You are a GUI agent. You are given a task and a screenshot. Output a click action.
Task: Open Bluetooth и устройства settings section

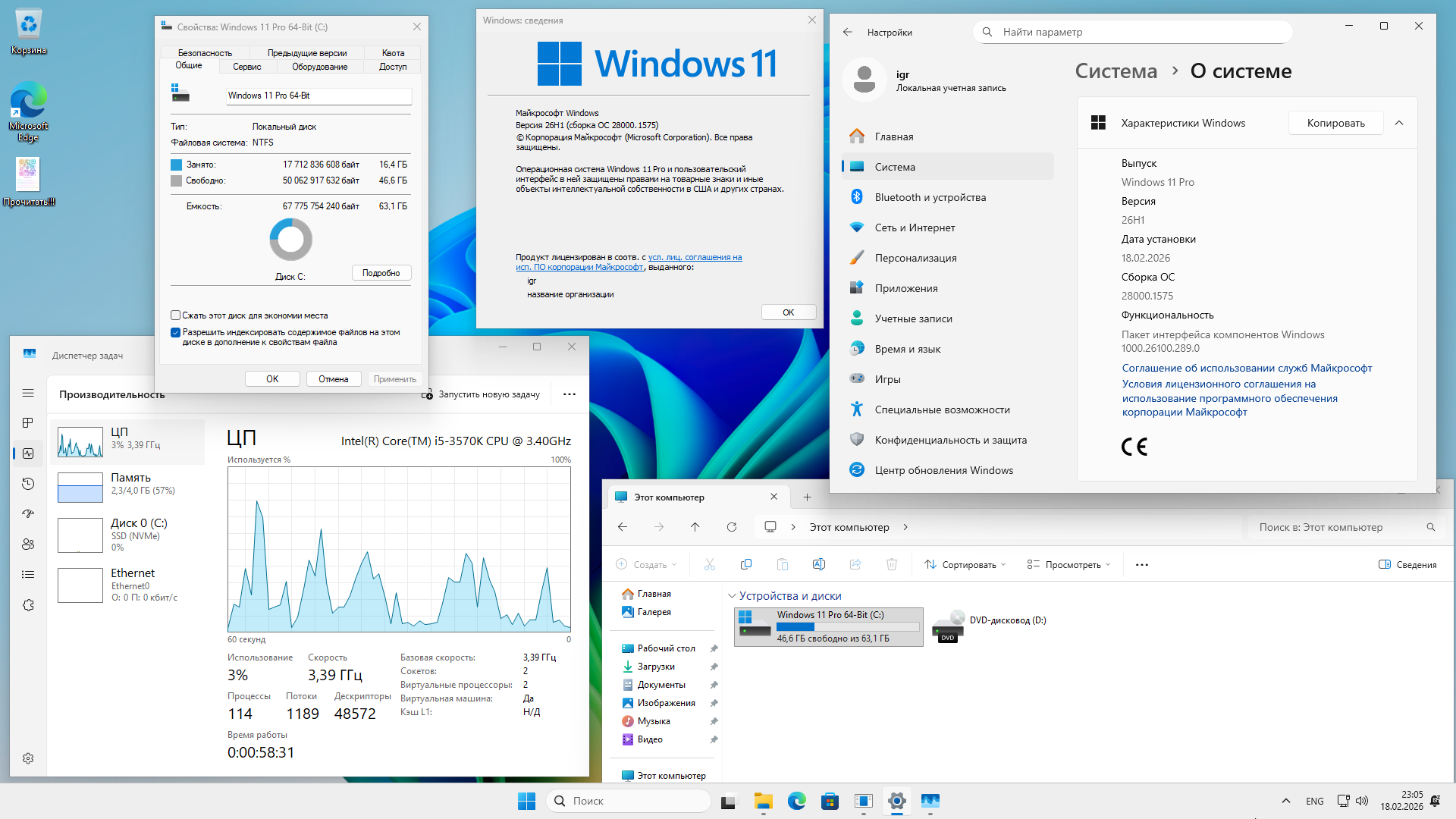(x=930, y=197)
